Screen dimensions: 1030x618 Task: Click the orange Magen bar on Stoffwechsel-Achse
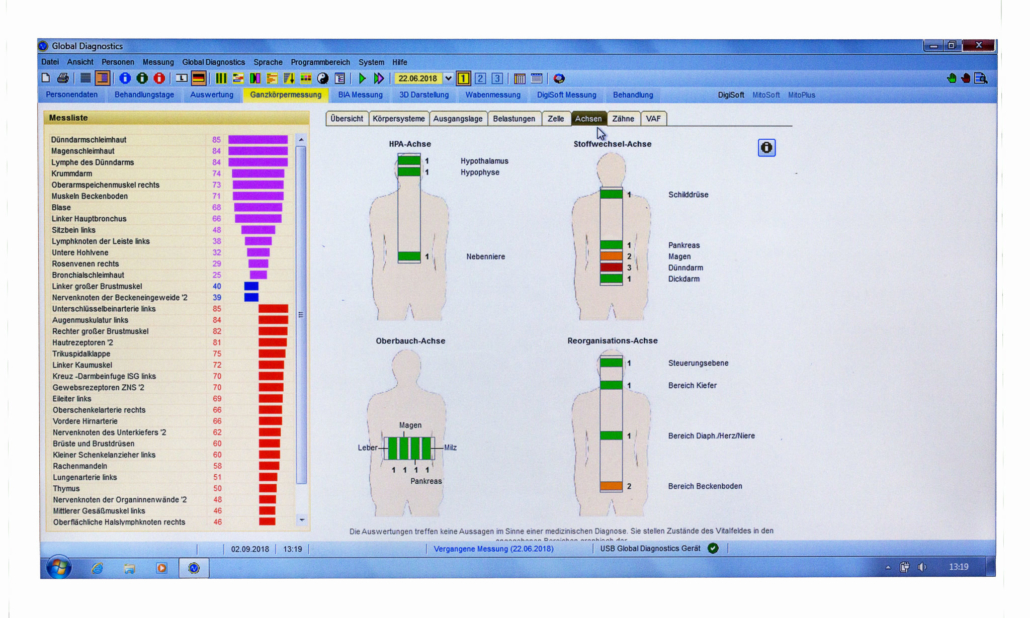point(611,256)
